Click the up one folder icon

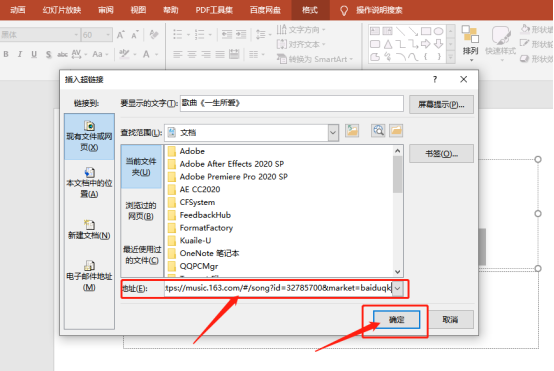click(x=352, y=131)
